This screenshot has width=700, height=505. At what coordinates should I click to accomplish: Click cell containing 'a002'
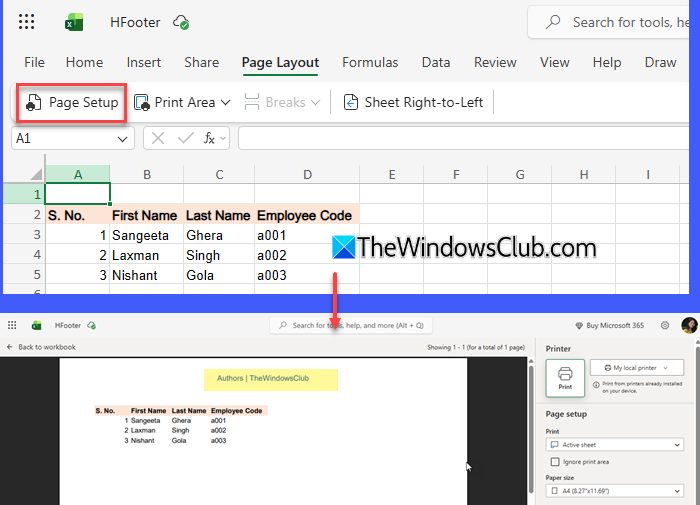[307, 255]
